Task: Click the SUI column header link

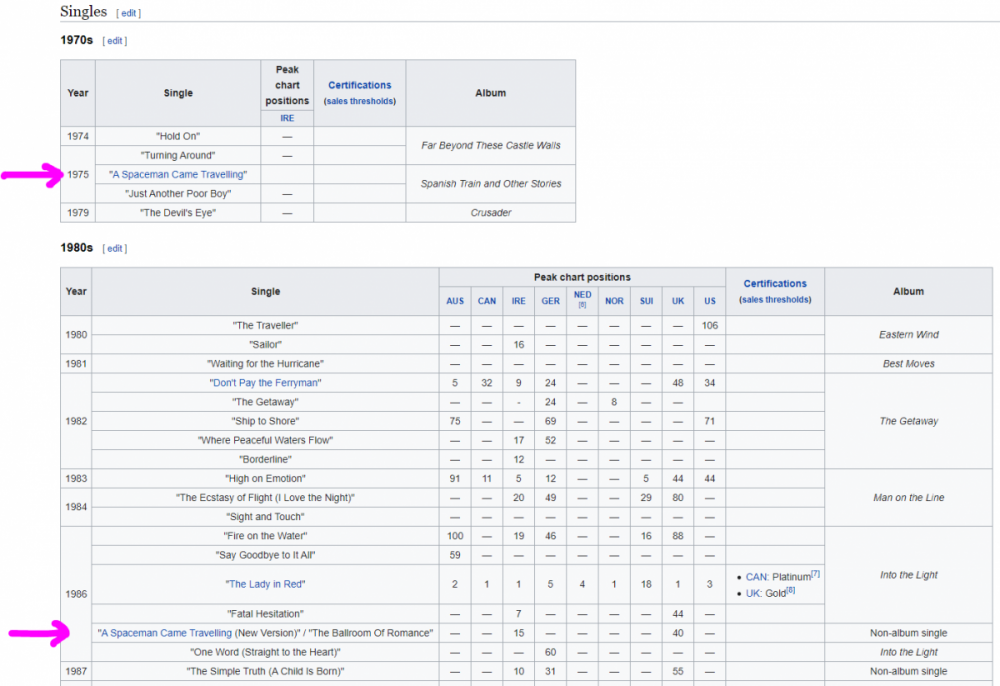Action: pyautogui.click(x=646, y=301)
